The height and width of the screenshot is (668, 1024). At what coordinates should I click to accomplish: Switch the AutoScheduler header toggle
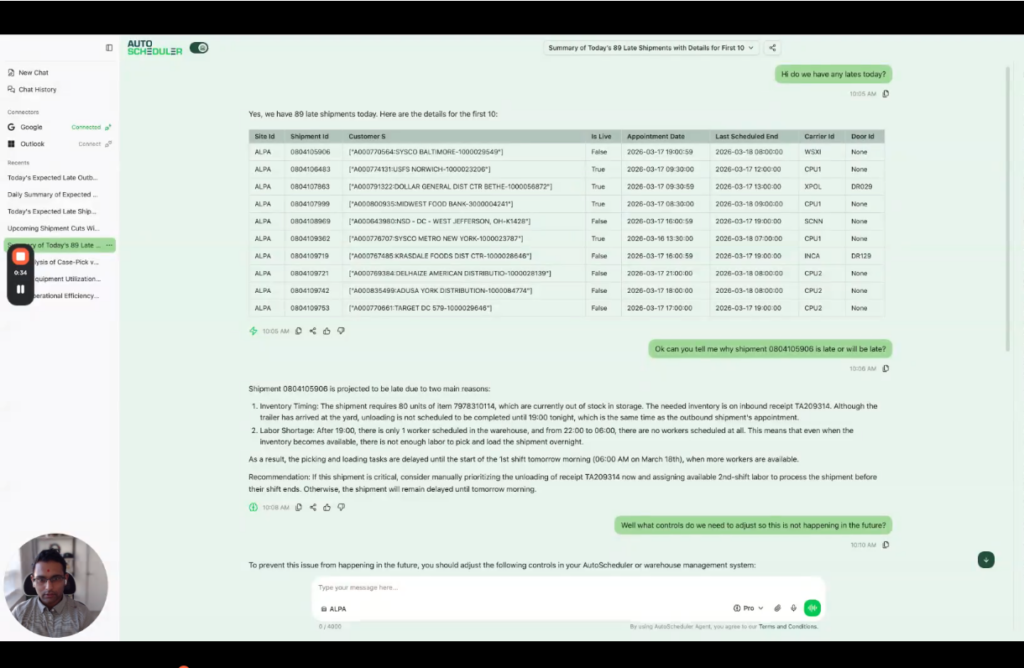click(x=198, y=47)
